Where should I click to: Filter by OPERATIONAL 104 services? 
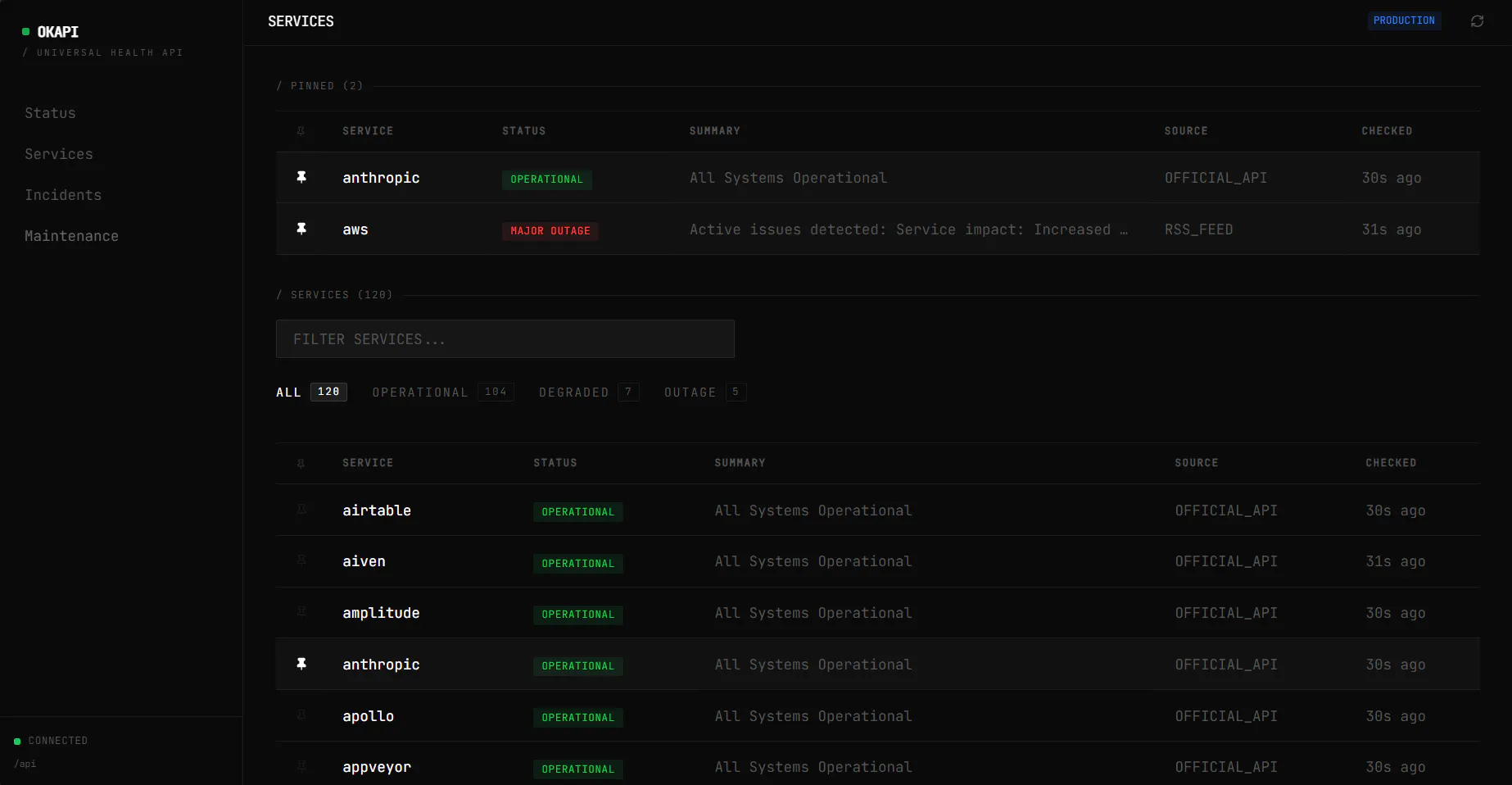(x=443, y=392)
